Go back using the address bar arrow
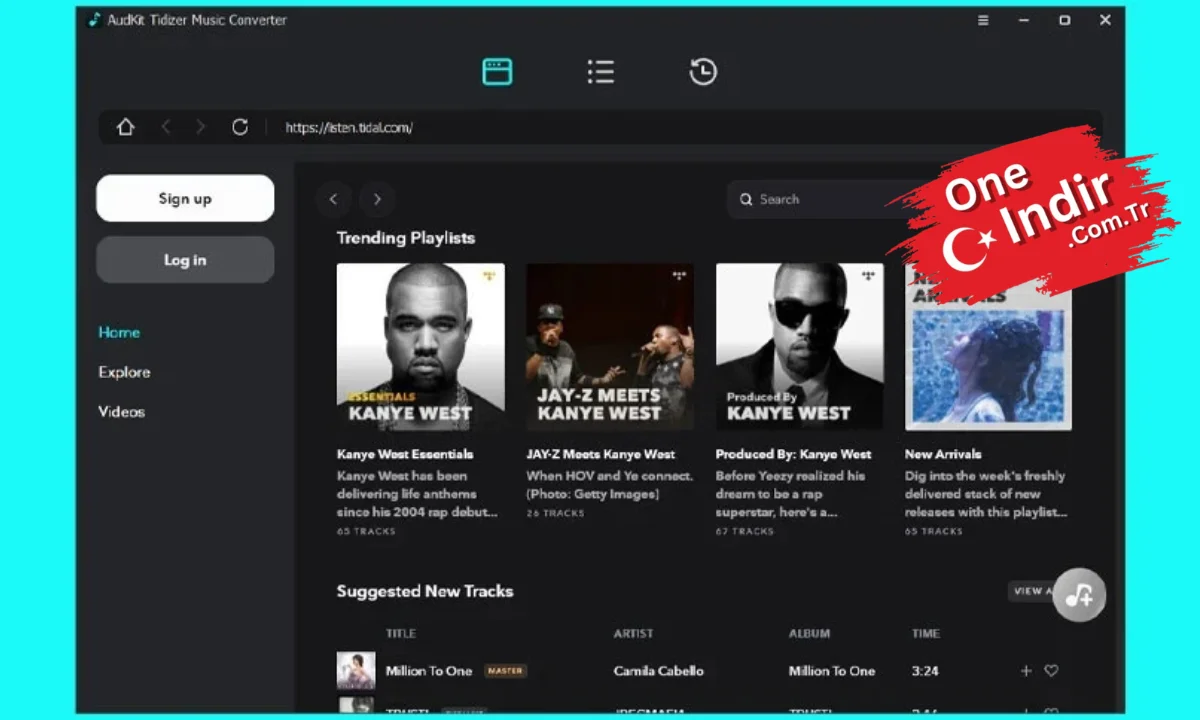This screenshot has width=1200, height=720. coord(166,127)
